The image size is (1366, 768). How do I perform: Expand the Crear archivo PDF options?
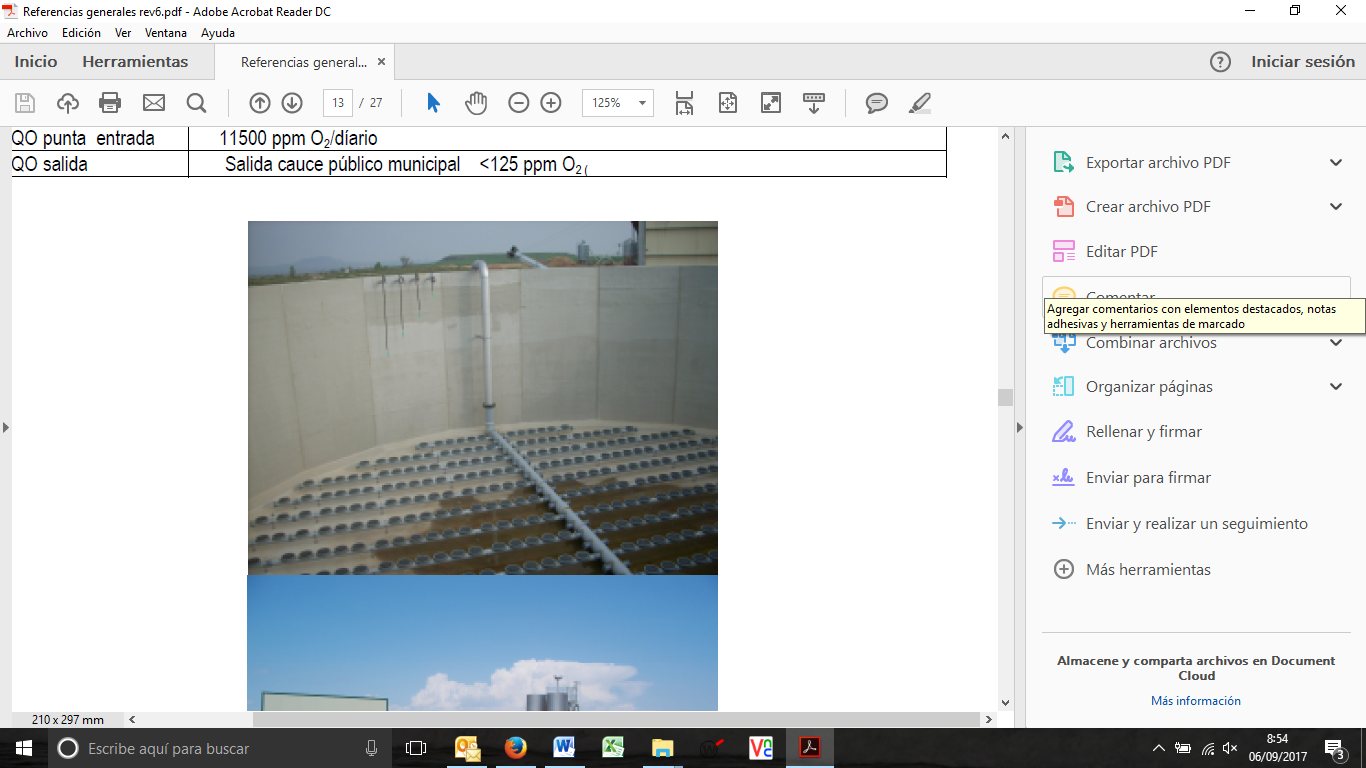(1336, 207)
